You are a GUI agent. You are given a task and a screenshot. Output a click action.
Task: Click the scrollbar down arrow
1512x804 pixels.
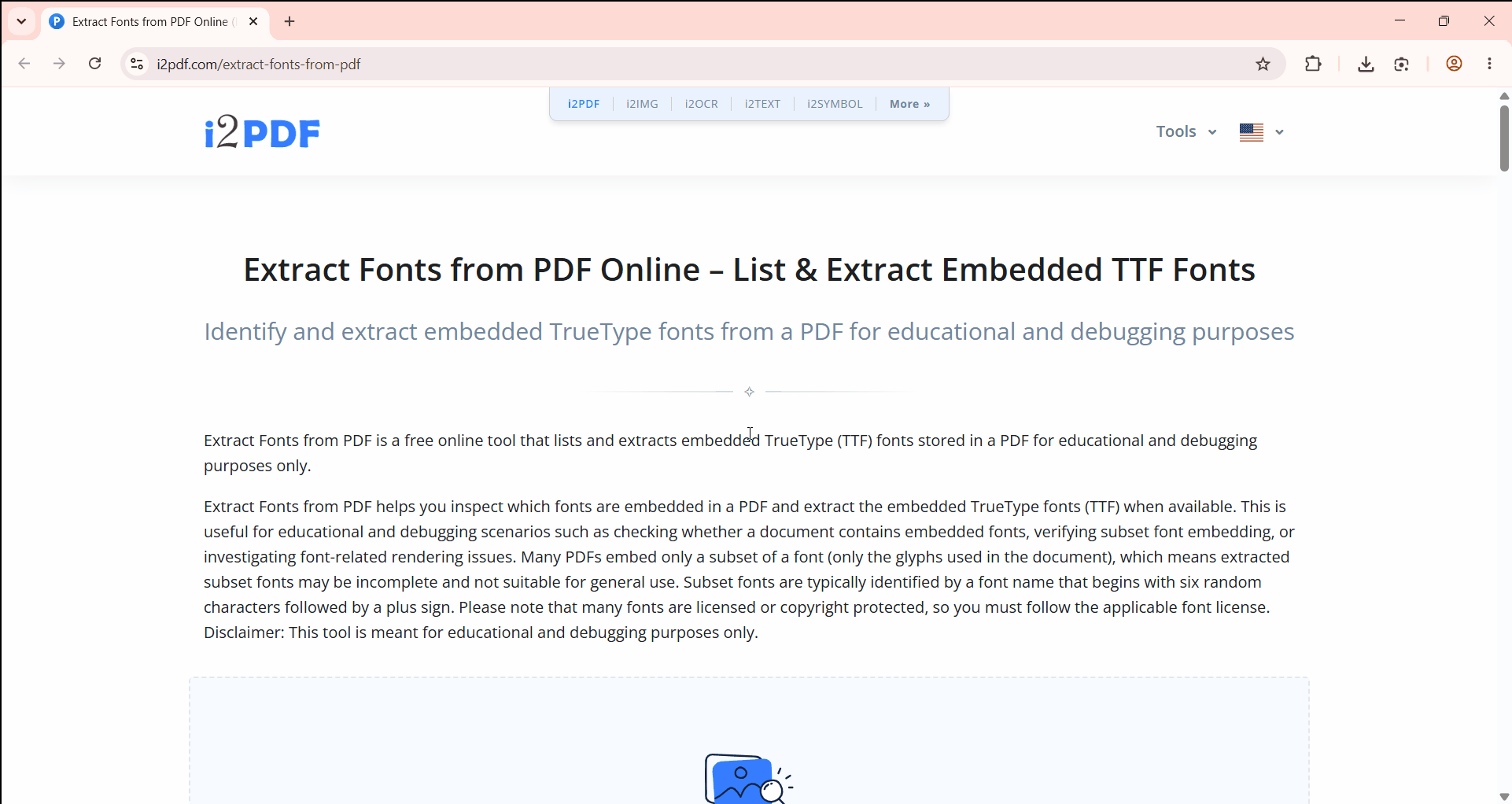[x=1504, y=796]
